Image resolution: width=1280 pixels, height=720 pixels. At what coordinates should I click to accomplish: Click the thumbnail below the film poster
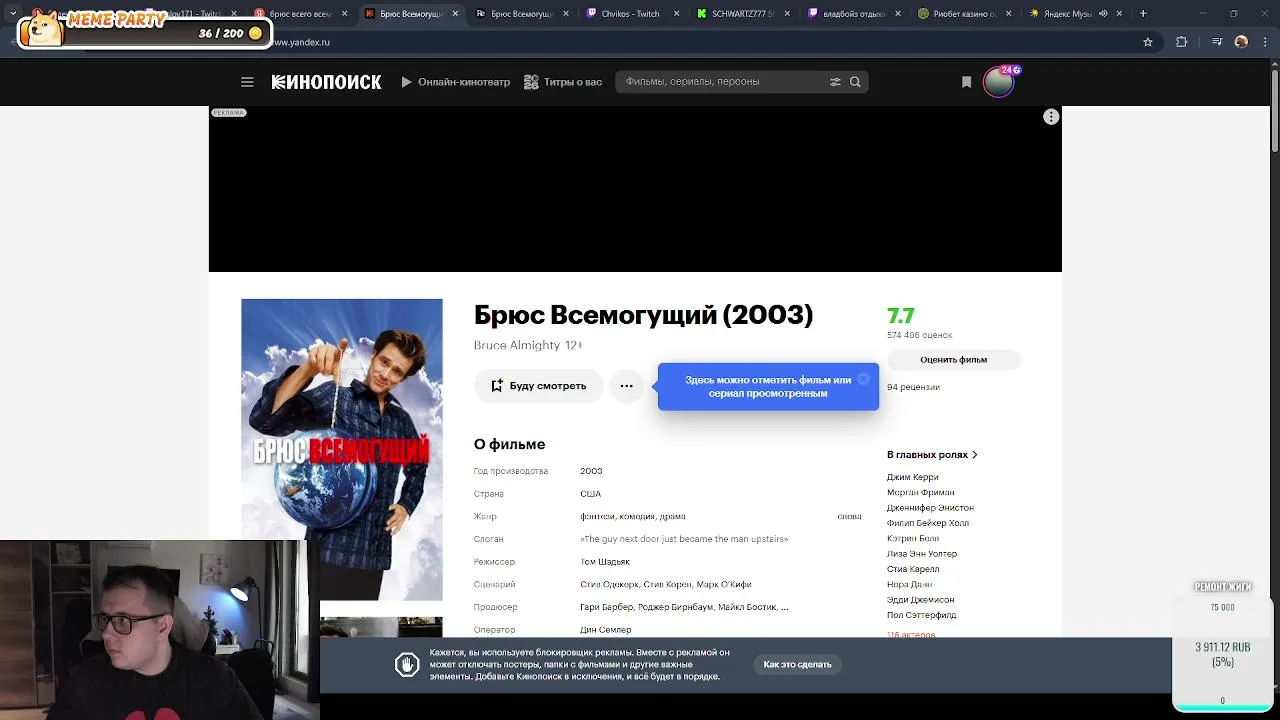coord(381,627)
